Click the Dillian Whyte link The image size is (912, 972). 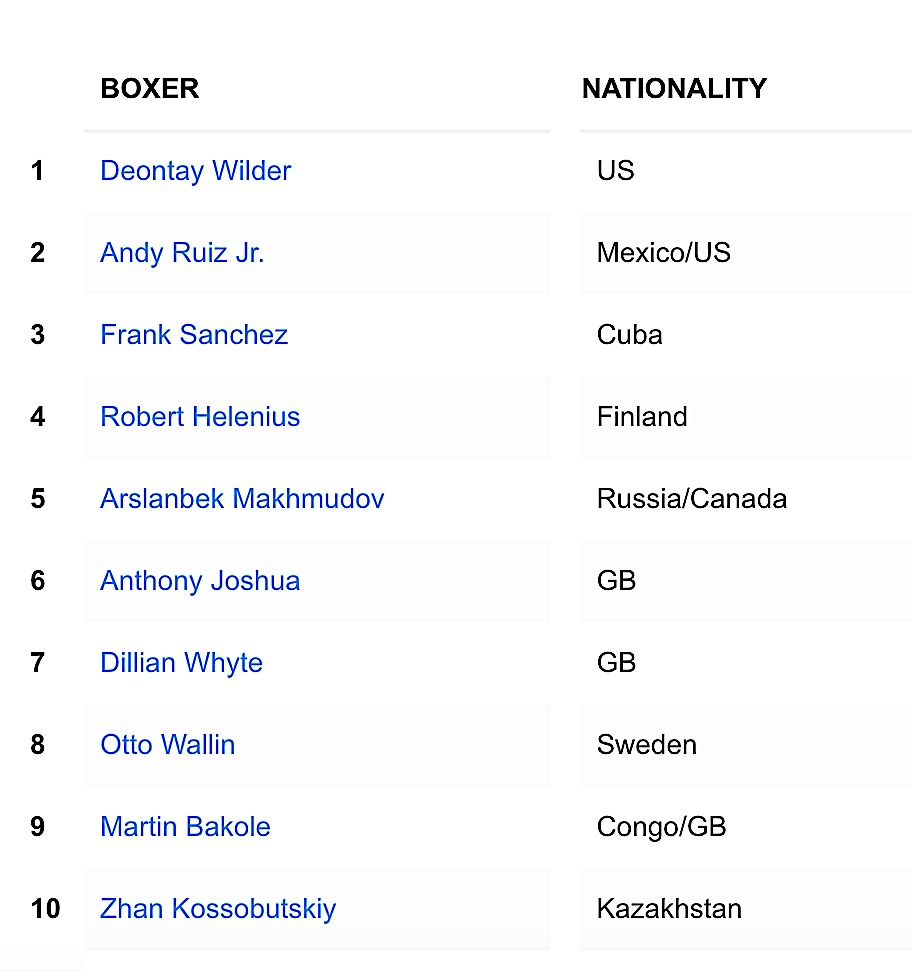(181, 663)
